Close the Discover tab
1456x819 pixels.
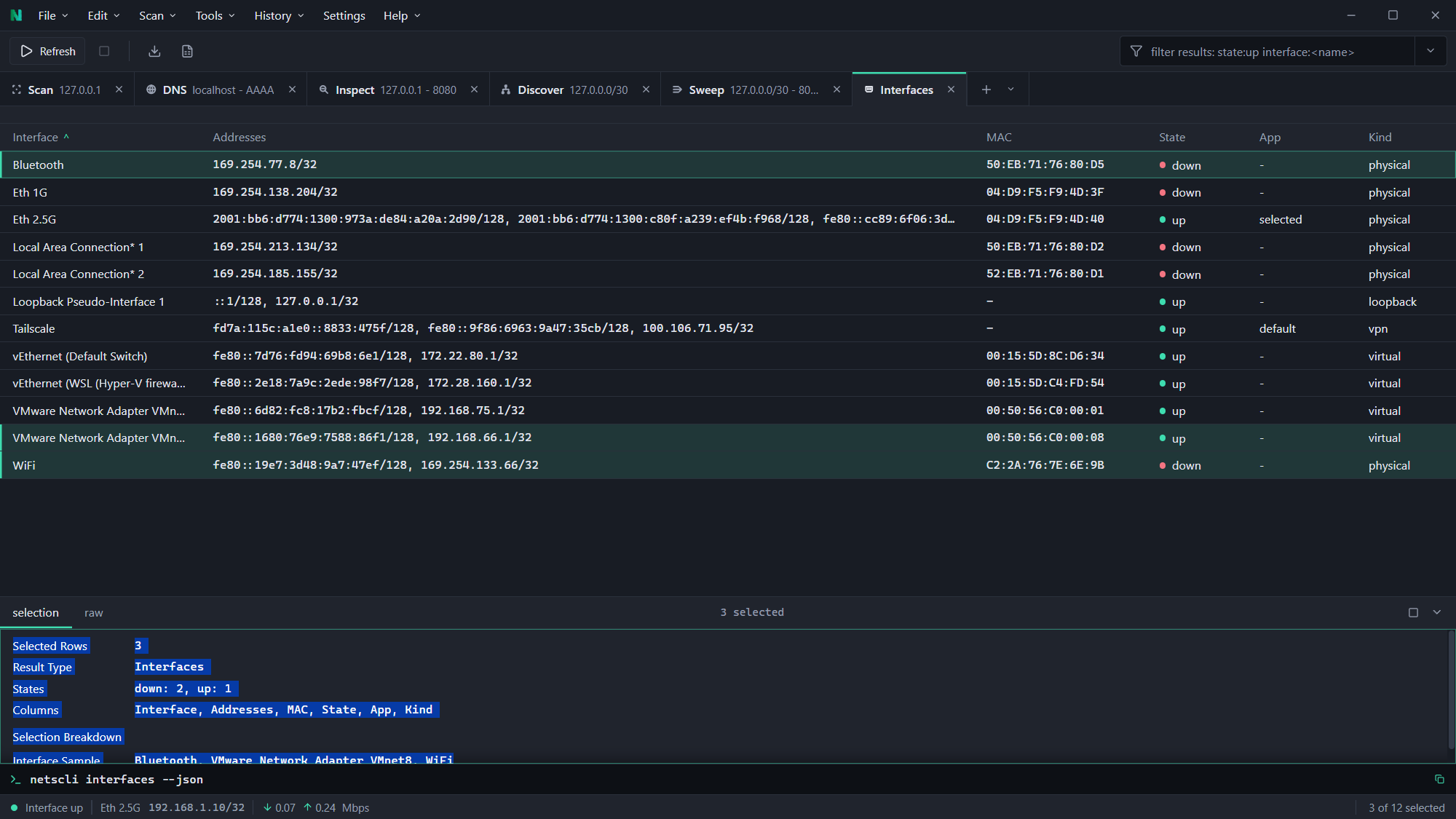tap(646, 90)
